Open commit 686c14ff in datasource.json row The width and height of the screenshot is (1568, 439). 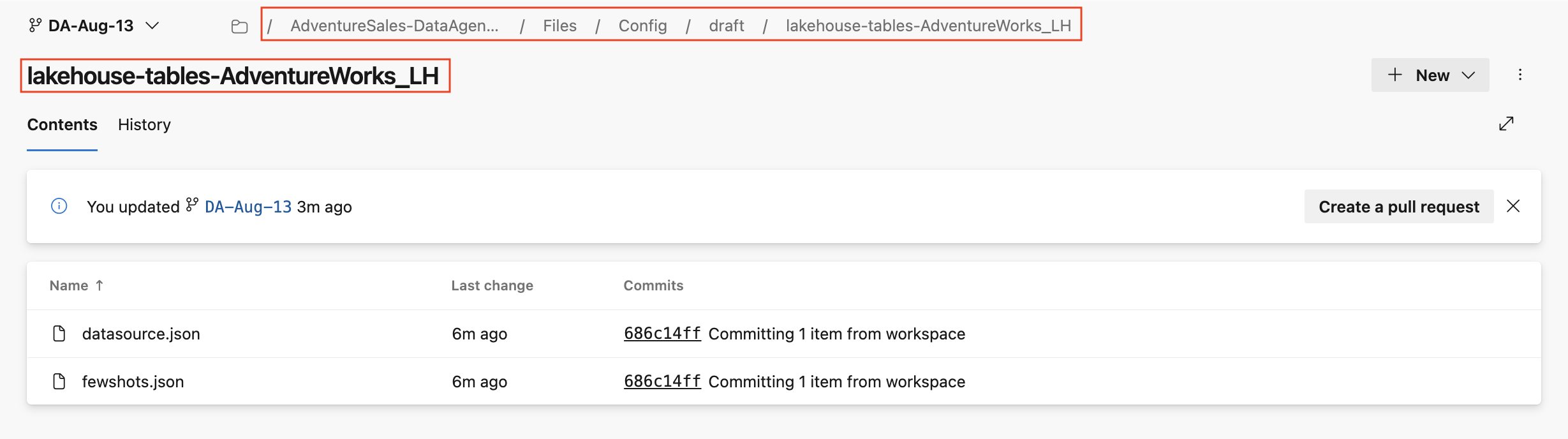coord(662,334)
